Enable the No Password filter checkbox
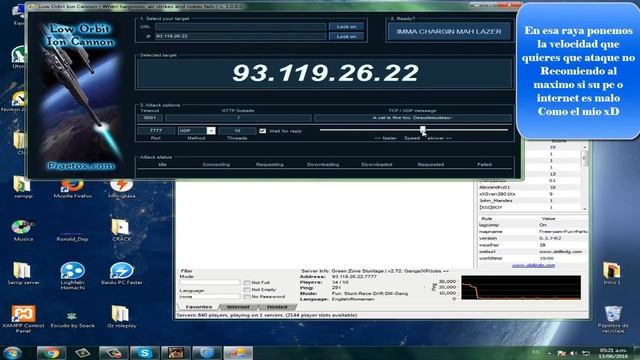Viewport: 640px width, 360px height. pyautogui.click(x=247, y=297)
